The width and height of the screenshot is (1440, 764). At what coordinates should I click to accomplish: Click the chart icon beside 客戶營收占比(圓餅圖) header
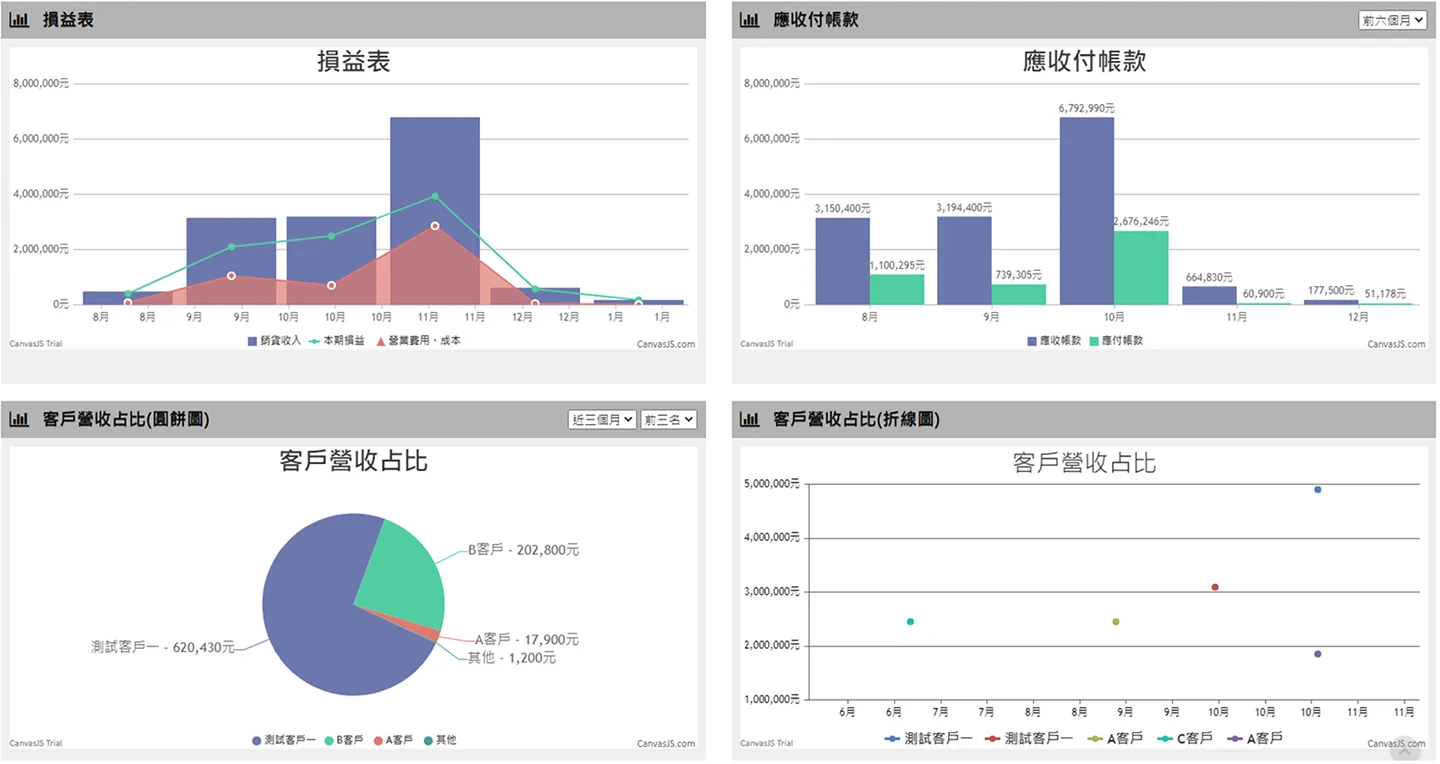pyautogui.click(x=19, y=420)
